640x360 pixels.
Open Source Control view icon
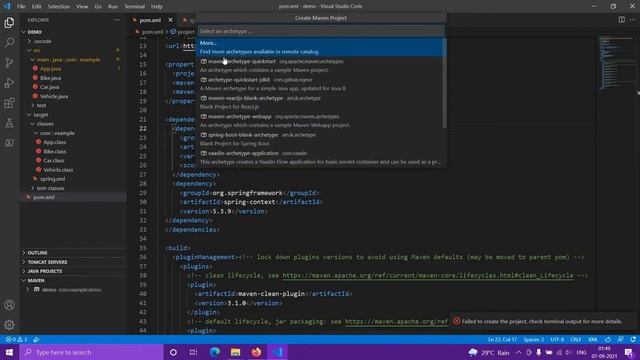pyautogui.click(x=9, y=62)
